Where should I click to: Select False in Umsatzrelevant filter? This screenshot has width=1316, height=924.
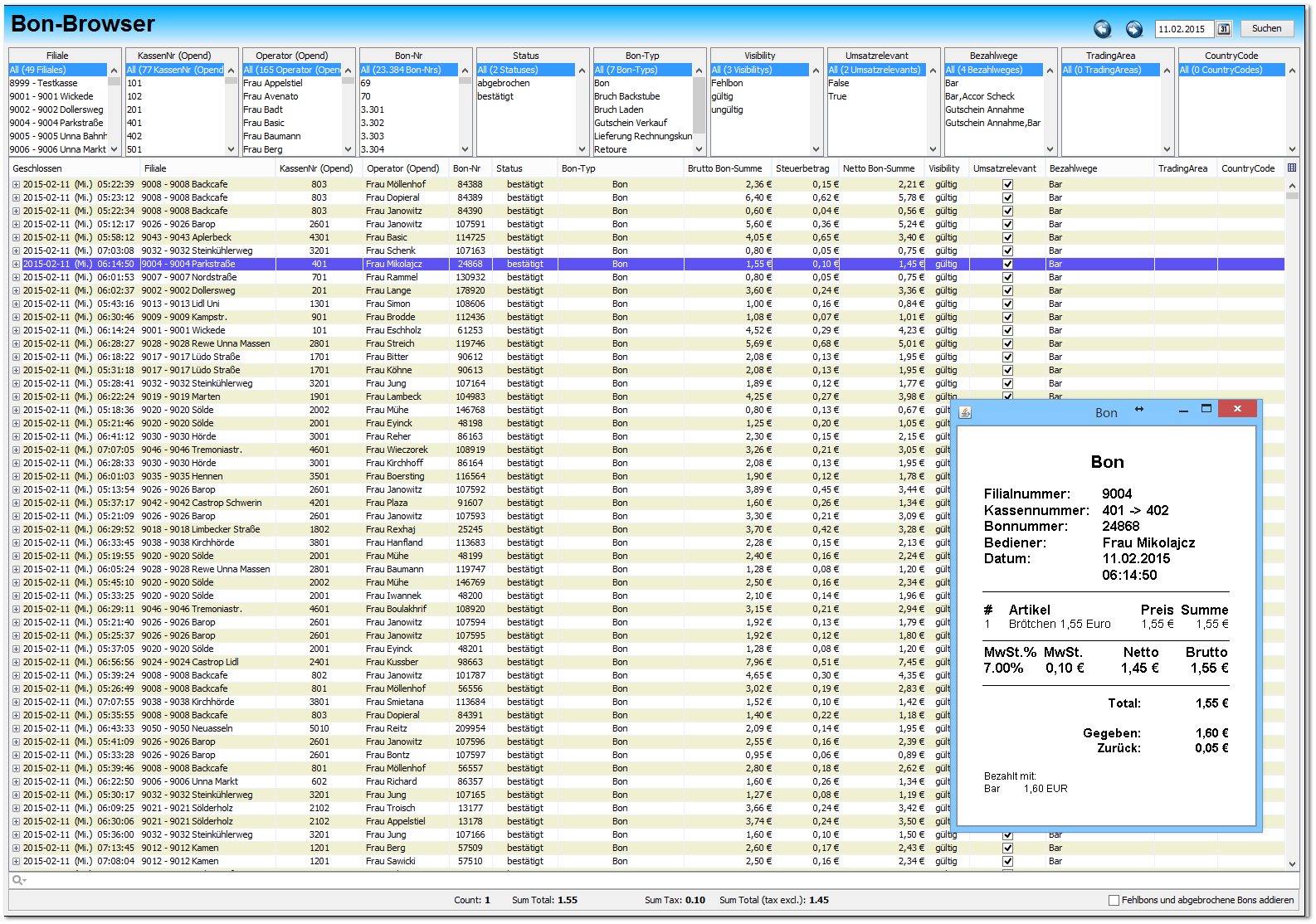(876, 83)
